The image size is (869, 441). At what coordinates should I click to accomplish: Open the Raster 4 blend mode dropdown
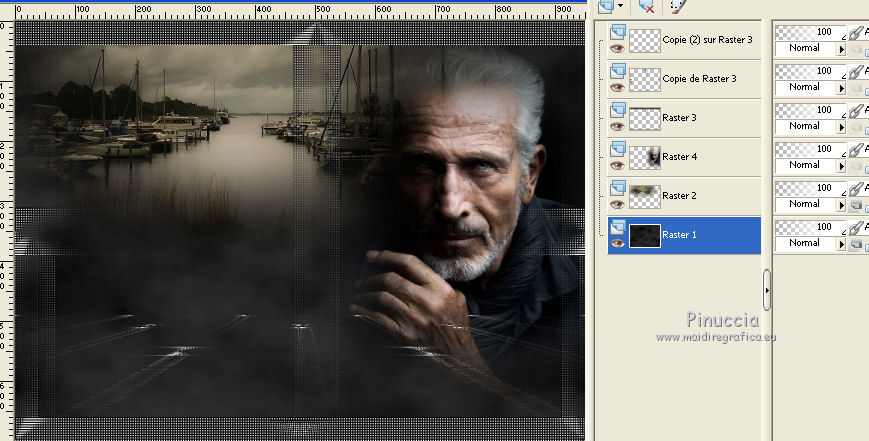point(841,166)
